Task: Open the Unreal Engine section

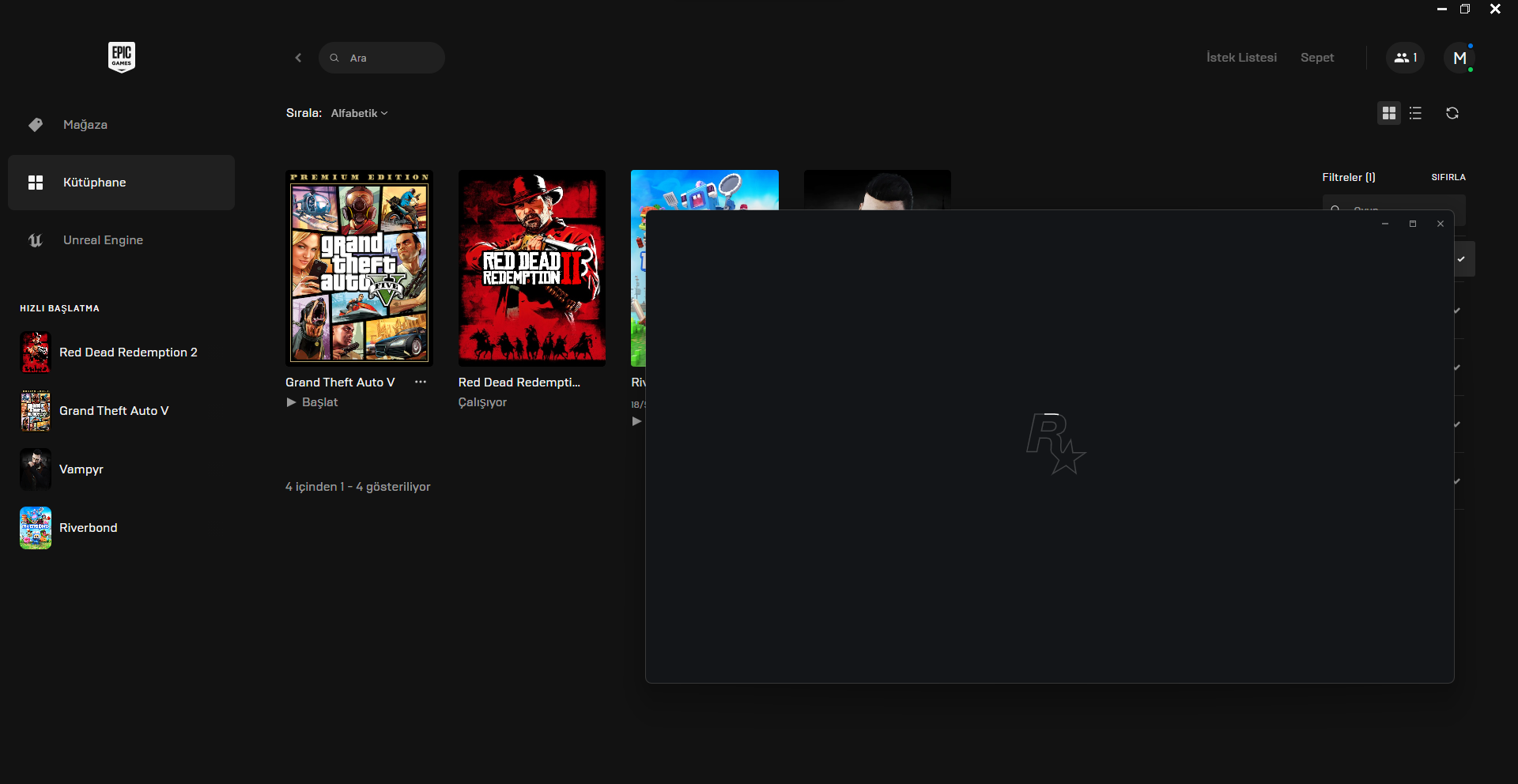Action: pos(121,240)
